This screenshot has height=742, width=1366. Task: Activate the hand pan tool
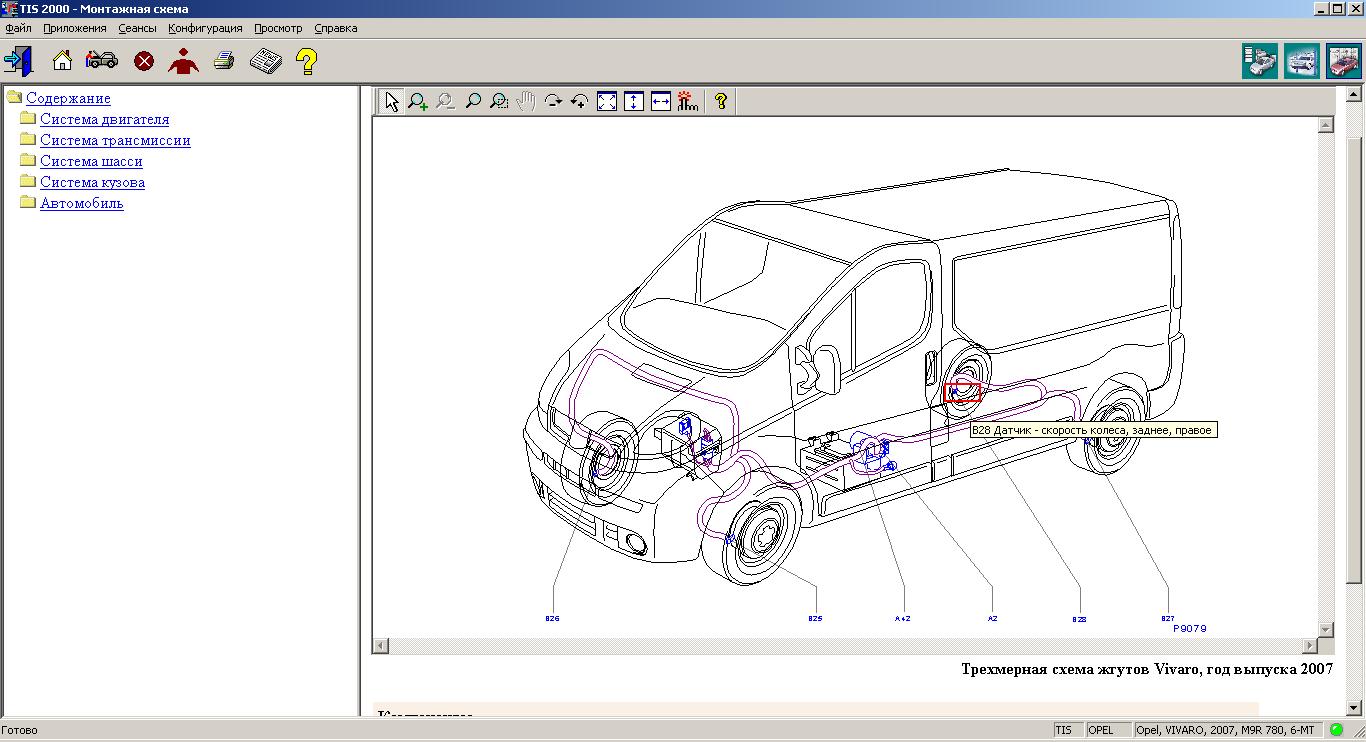pyautogui.click(x=525, y=101)
